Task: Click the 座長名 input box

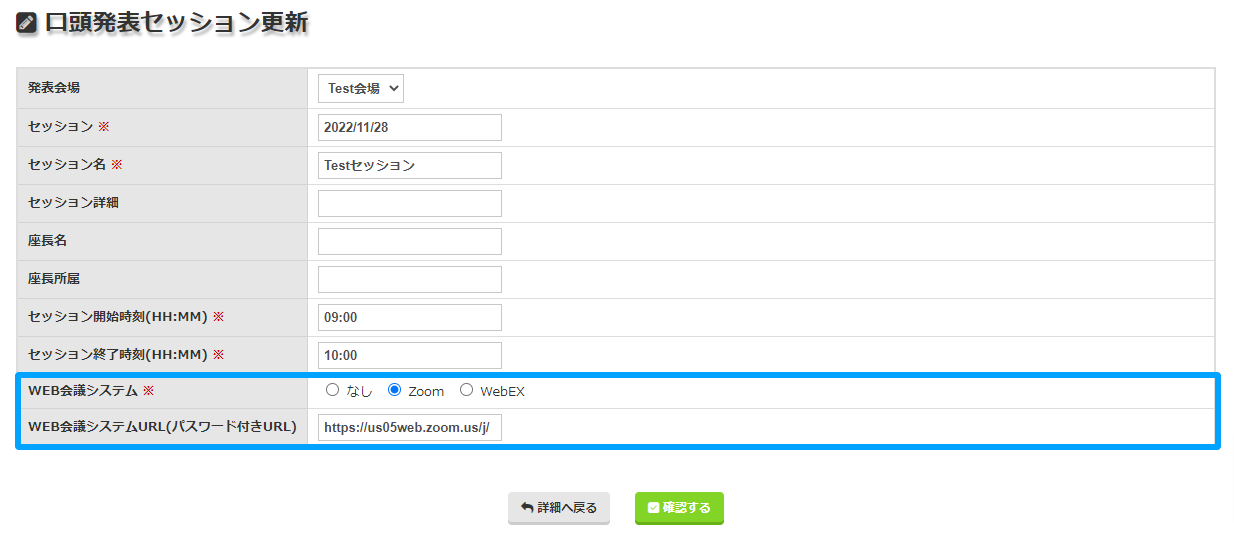Action: coord(409,242)
